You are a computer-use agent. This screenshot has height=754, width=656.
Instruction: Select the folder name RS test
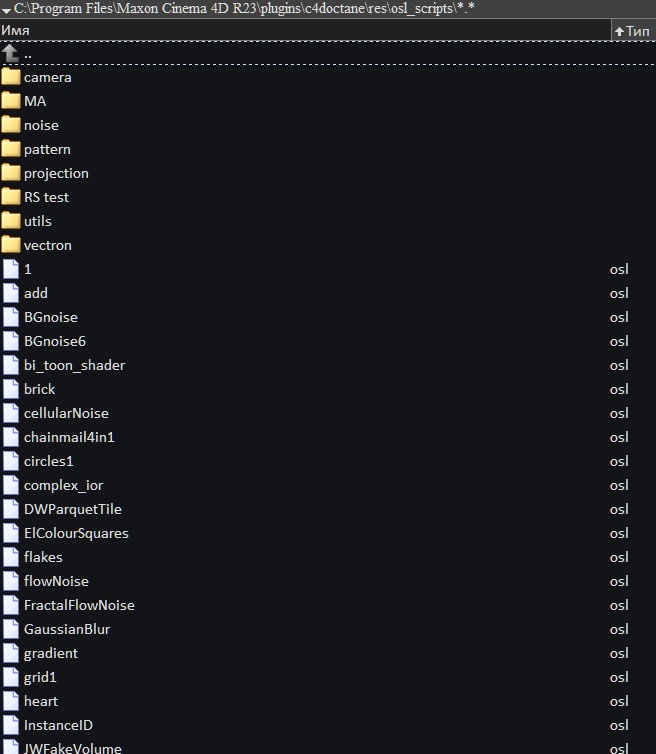tap(46, 197)
